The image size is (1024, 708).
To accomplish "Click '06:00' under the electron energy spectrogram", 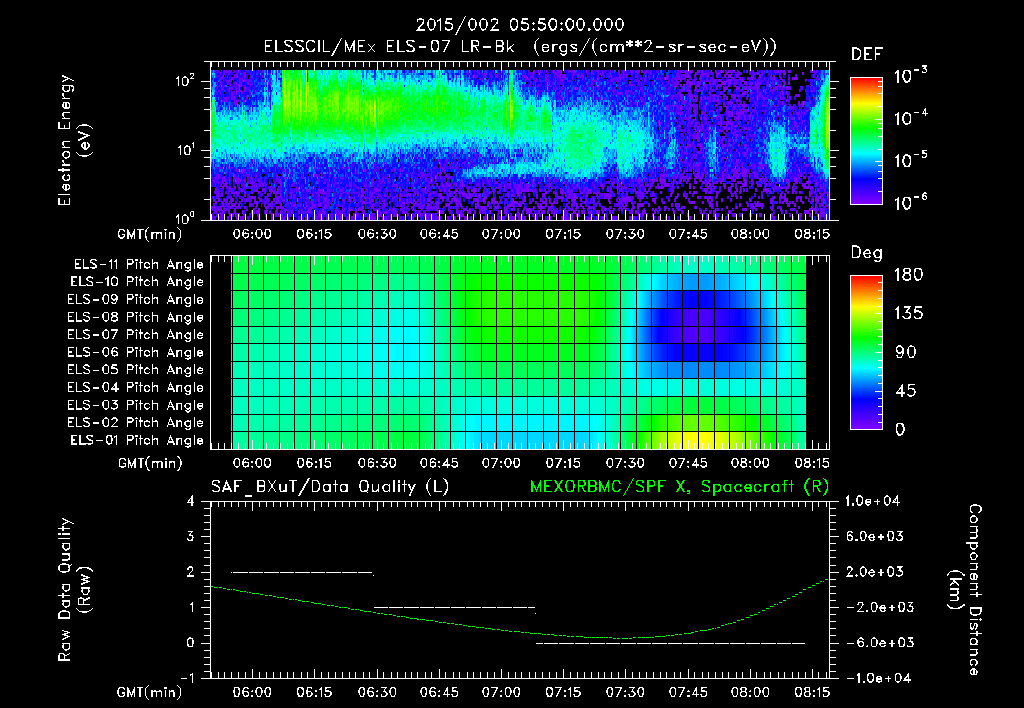I will (x=252, y=234).
